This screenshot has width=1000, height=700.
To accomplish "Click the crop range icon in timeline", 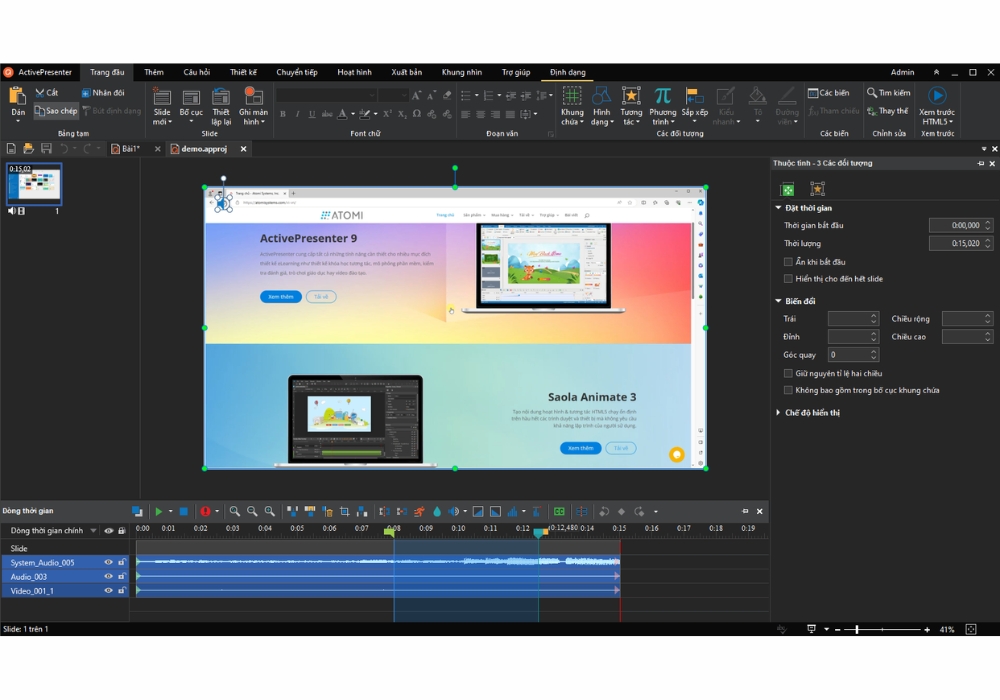I will 344,511.
